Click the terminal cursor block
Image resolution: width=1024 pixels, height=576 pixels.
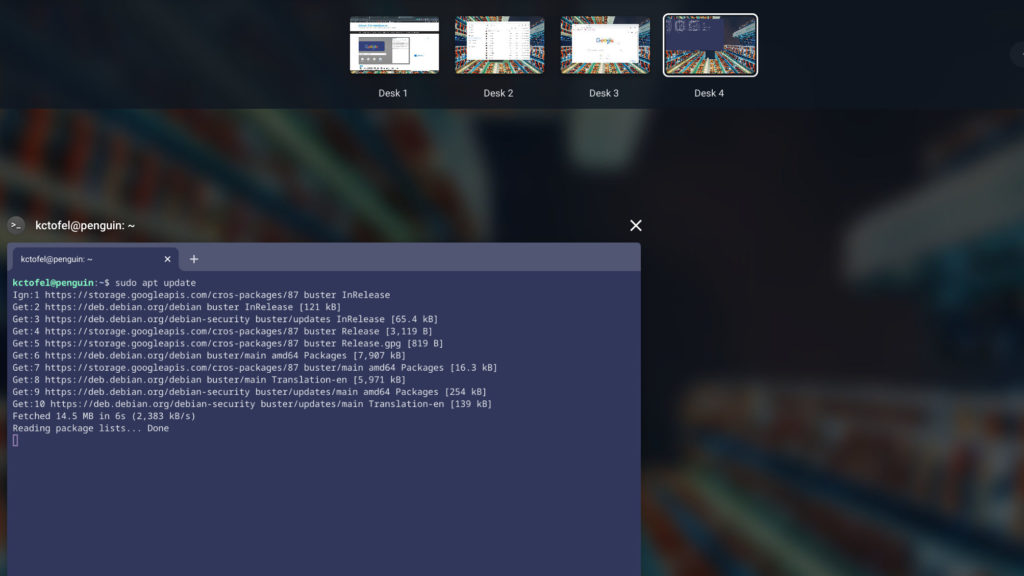click(15, 441)
